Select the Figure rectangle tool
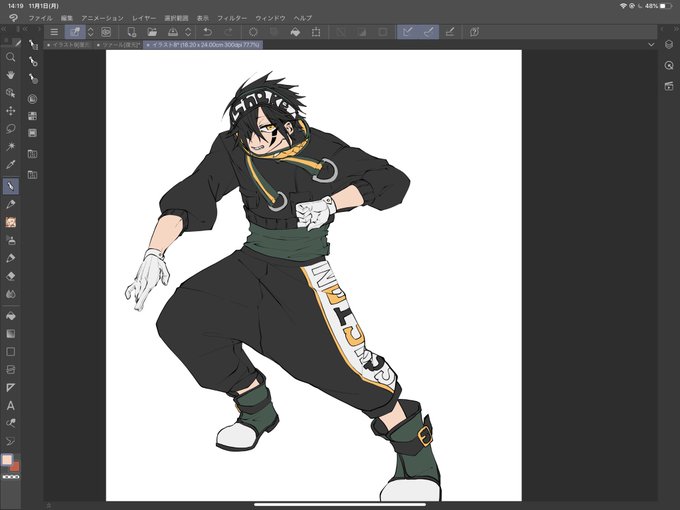 pyautogui.click(x=10, y=352)
